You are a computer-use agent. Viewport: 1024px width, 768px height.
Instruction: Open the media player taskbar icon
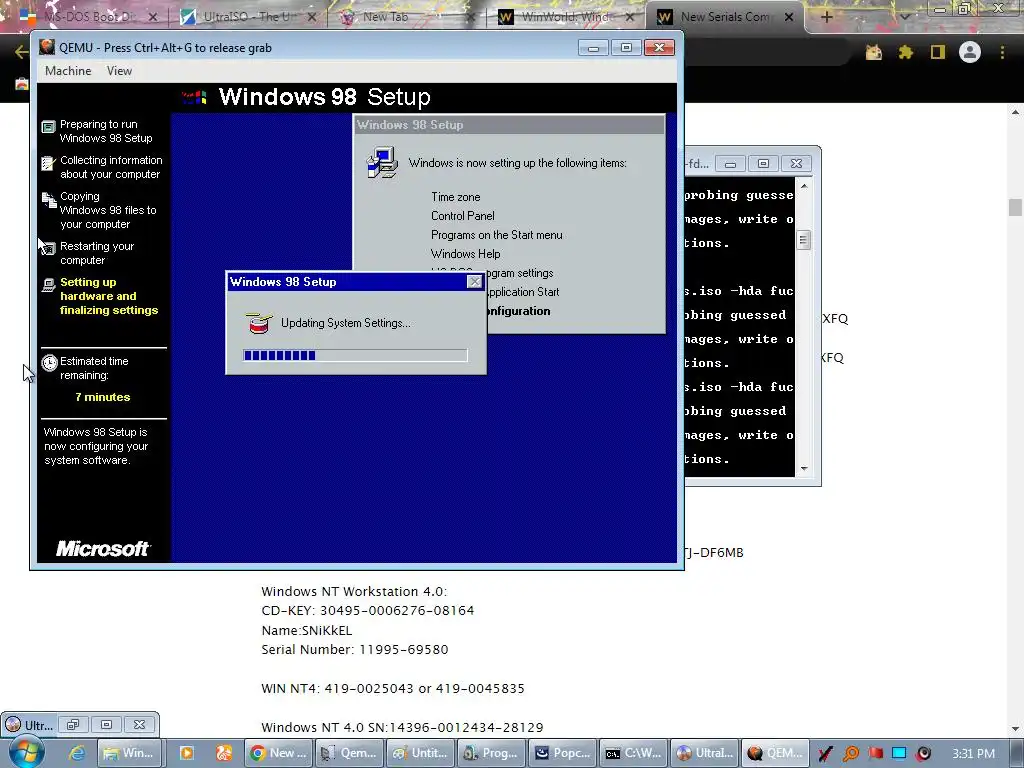tap(187, 753)
